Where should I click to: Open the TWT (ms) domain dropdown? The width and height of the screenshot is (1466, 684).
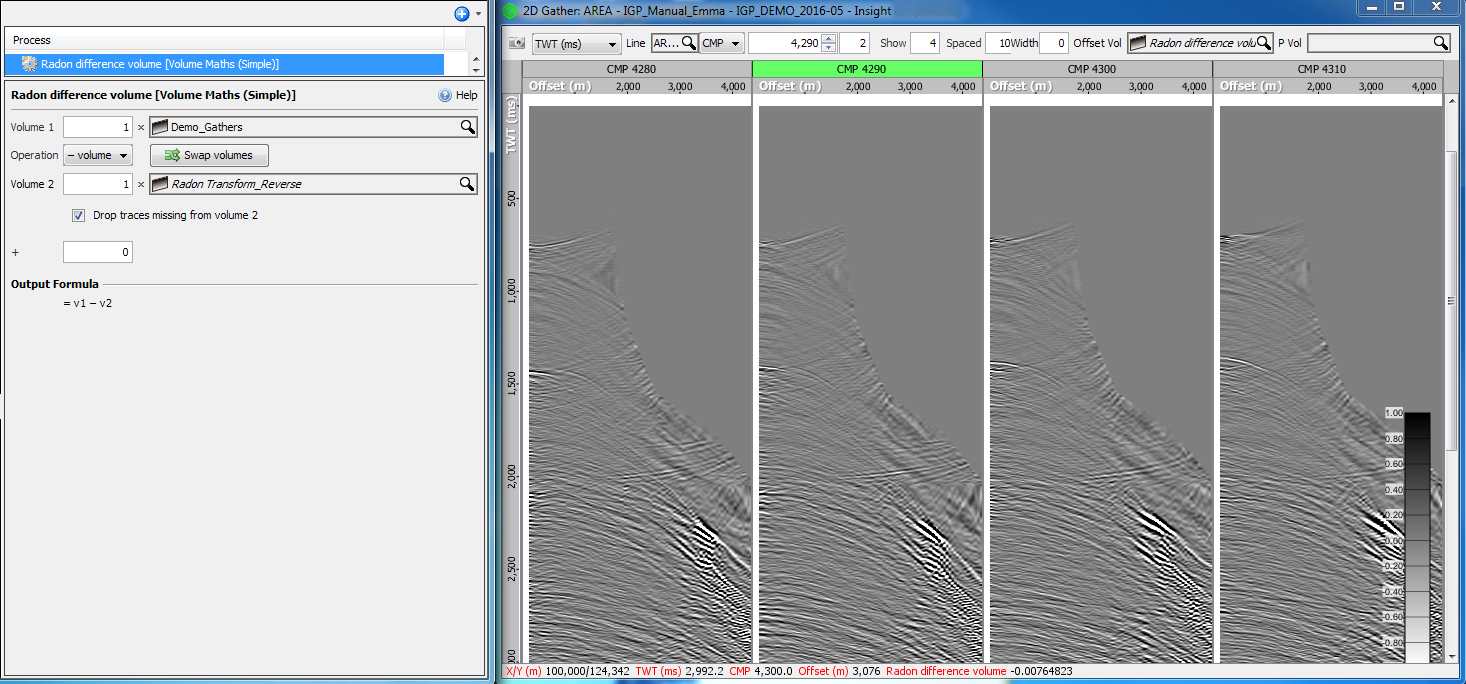tap(575, 44)
